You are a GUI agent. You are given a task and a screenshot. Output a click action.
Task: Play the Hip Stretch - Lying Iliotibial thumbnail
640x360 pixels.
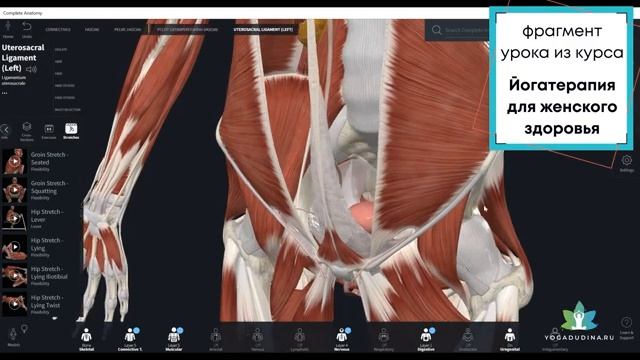[15, 276]
